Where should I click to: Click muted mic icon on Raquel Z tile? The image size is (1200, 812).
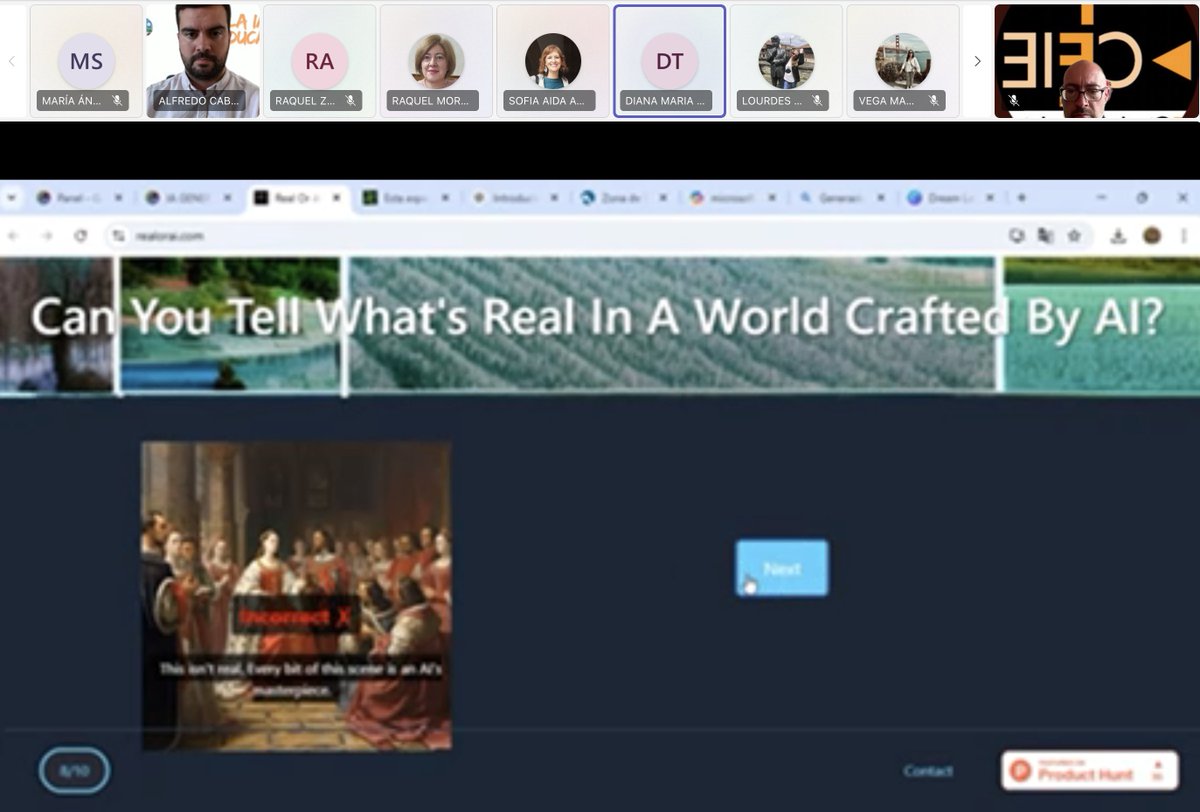coord(351,101)
